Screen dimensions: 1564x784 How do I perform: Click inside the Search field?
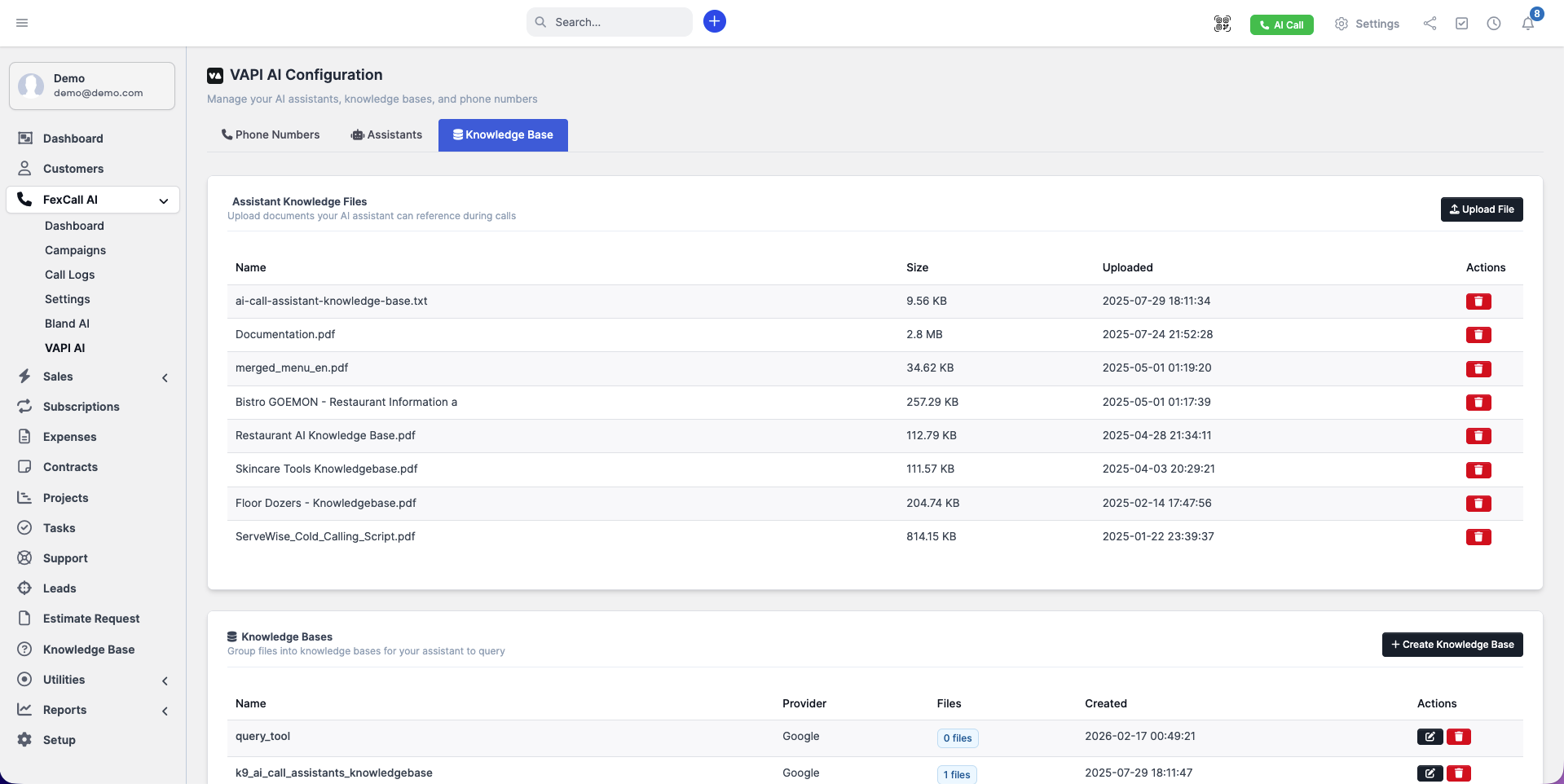pyautogui.click(x=609, y=22)
